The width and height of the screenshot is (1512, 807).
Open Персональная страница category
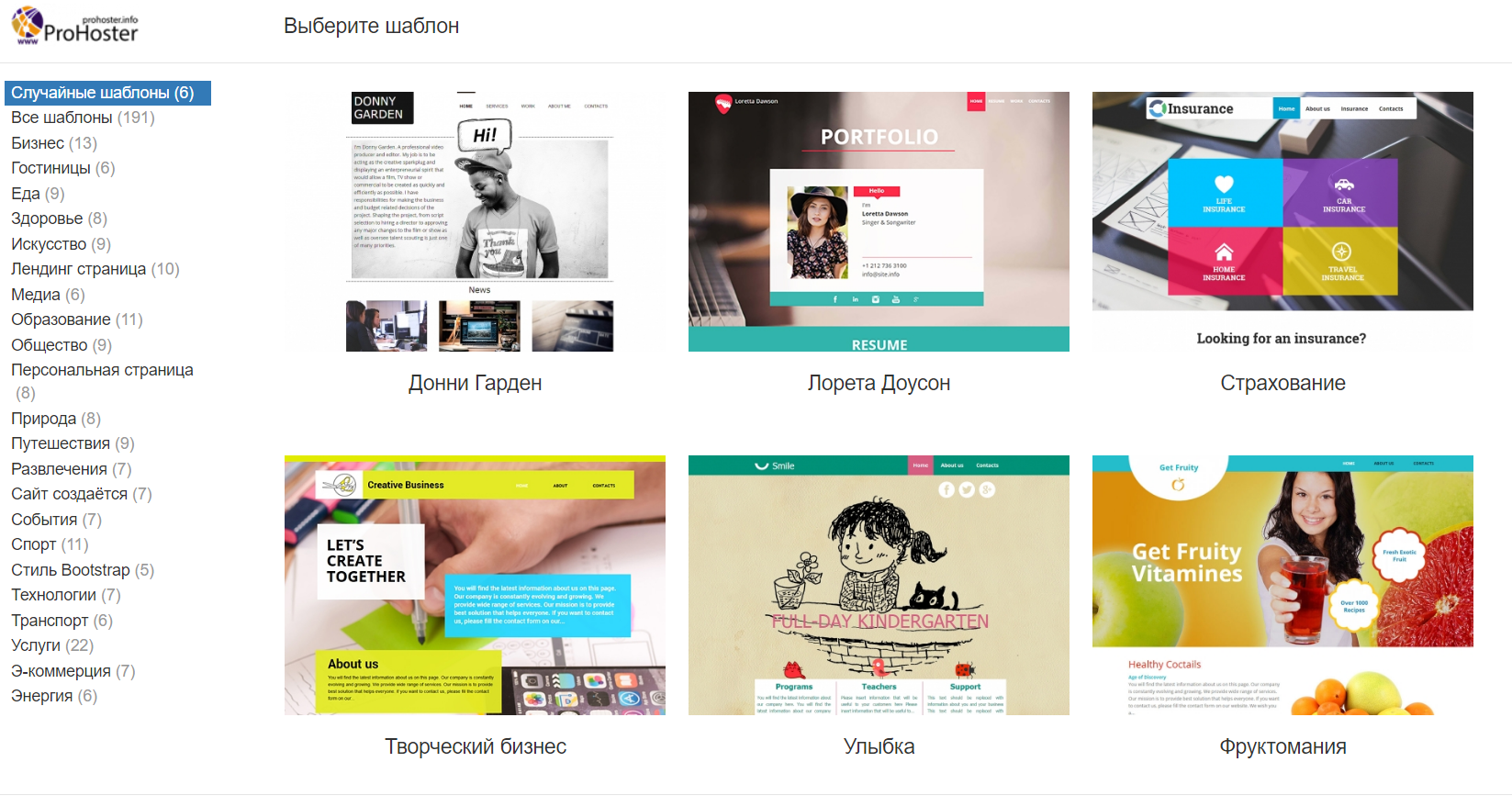click(x=102, y=370)
